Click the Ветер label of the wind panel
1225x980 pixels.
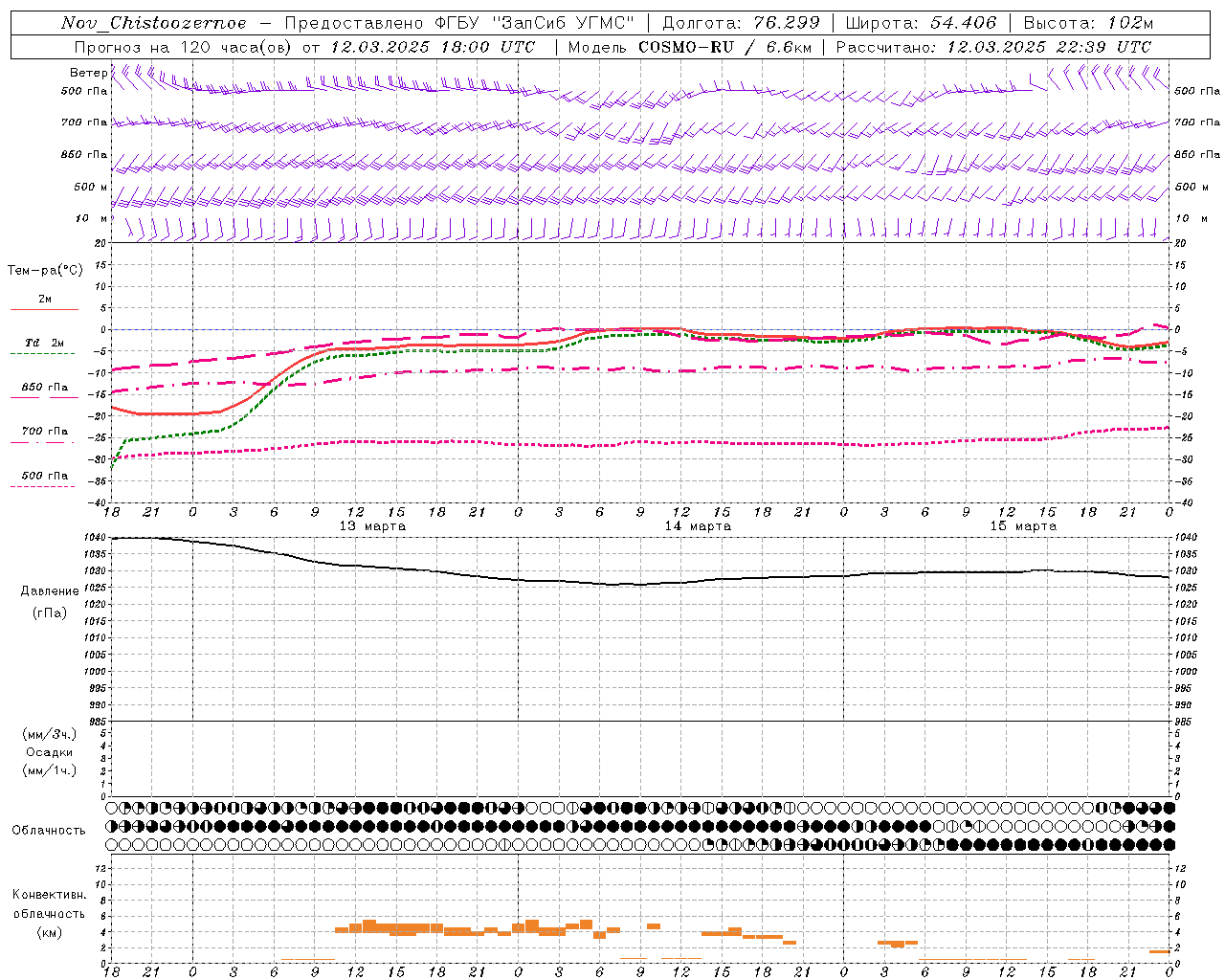click(x=88, y=73)
